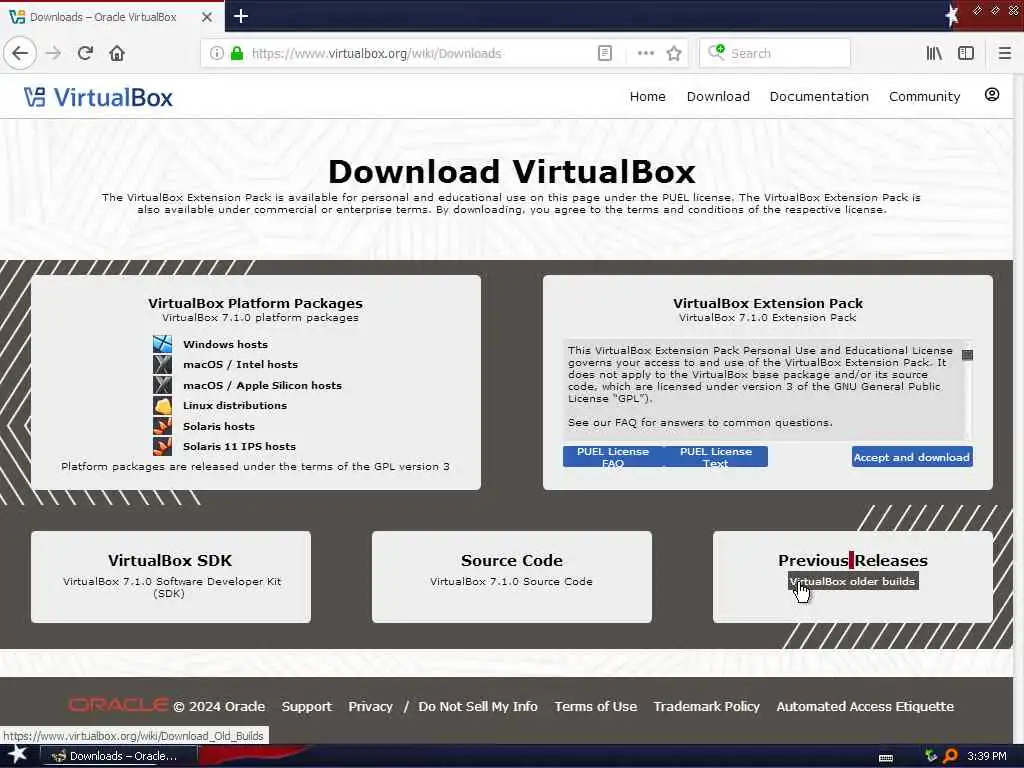Click the browser Search field
The height and width of the screenshot is (768, 1024).
coord(775,53)
